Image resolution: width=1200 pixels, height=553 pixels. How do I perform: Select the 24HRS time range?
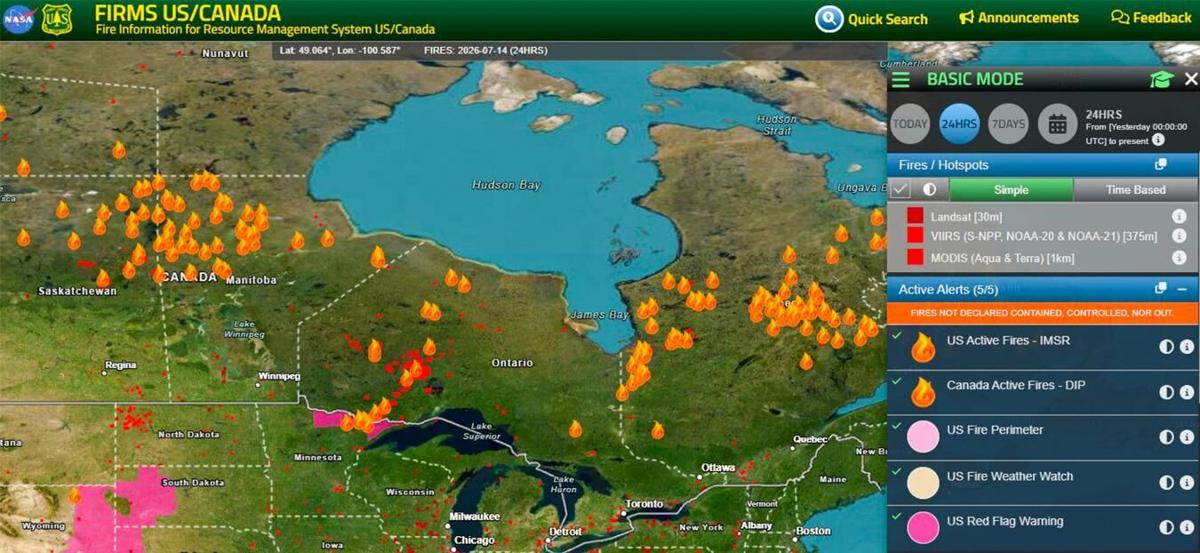[x=959, y=124]
